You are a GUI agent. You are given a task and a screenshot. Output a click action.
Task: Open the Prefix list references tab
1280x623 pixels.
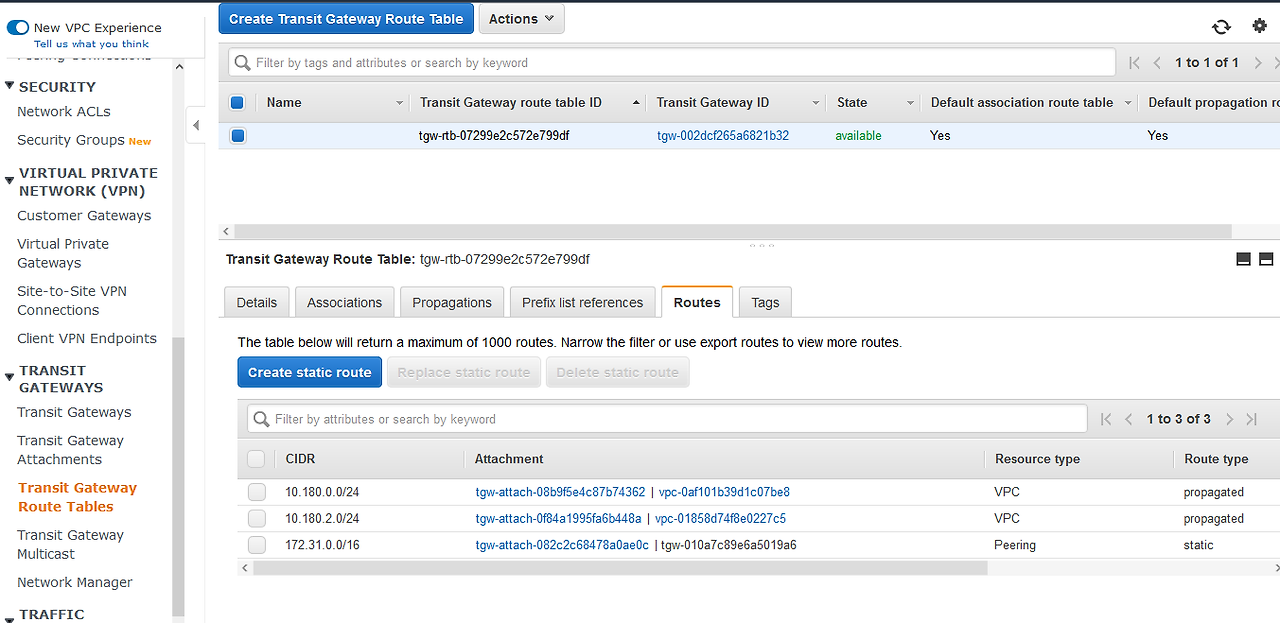(x=582, y=302)
